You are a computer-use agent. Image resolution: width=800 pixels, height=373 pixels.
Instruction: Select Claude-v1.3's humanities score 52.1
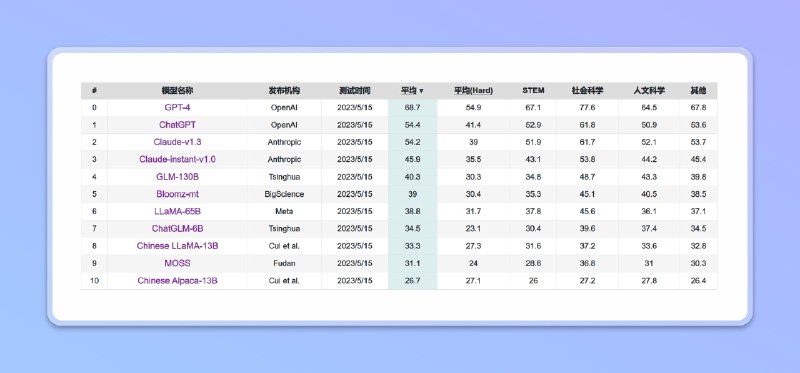coord(649,142)
